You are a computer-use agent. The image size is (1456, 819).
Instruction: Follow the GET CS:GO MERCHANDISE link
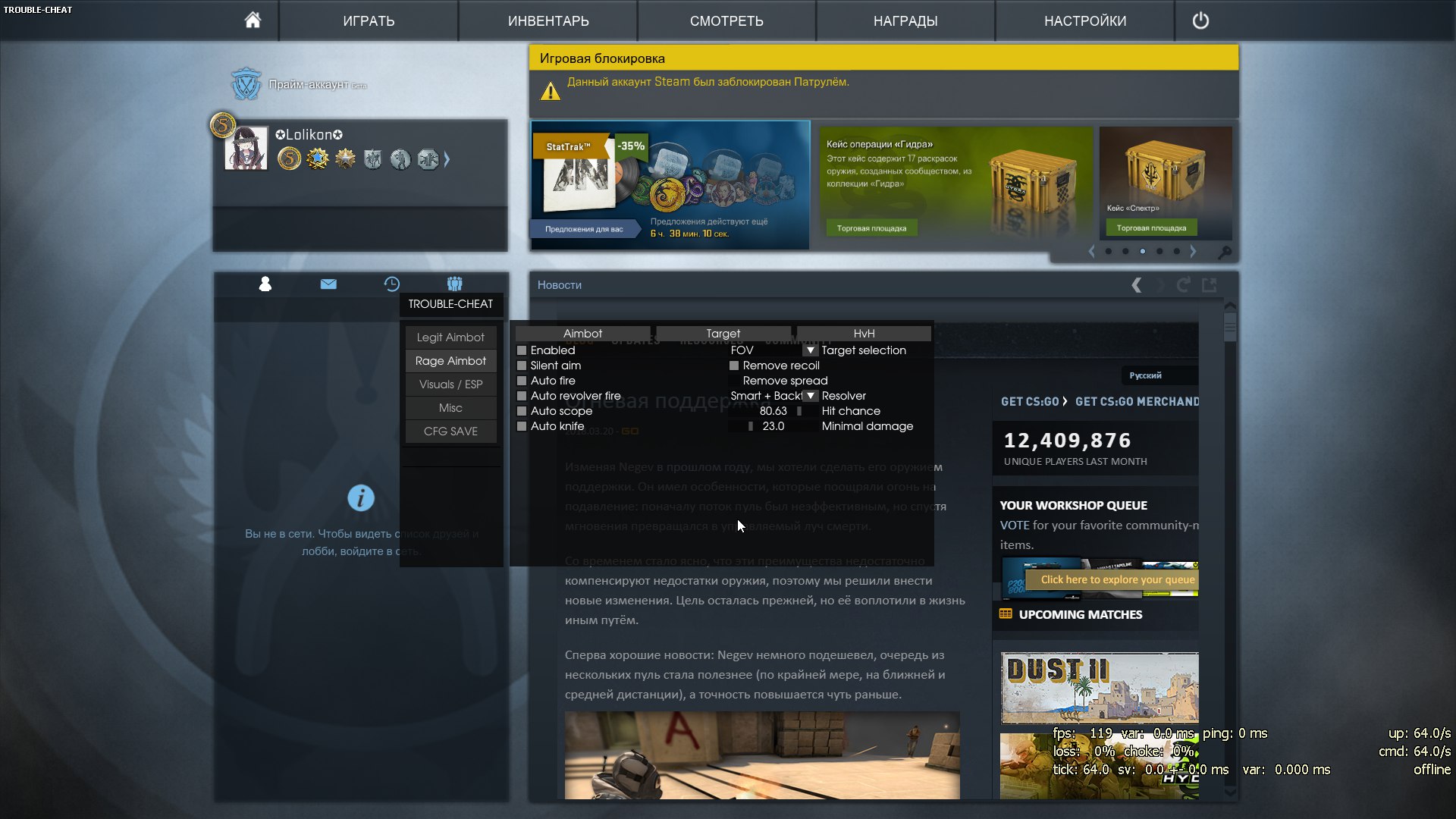click(x=1137, y=401)
